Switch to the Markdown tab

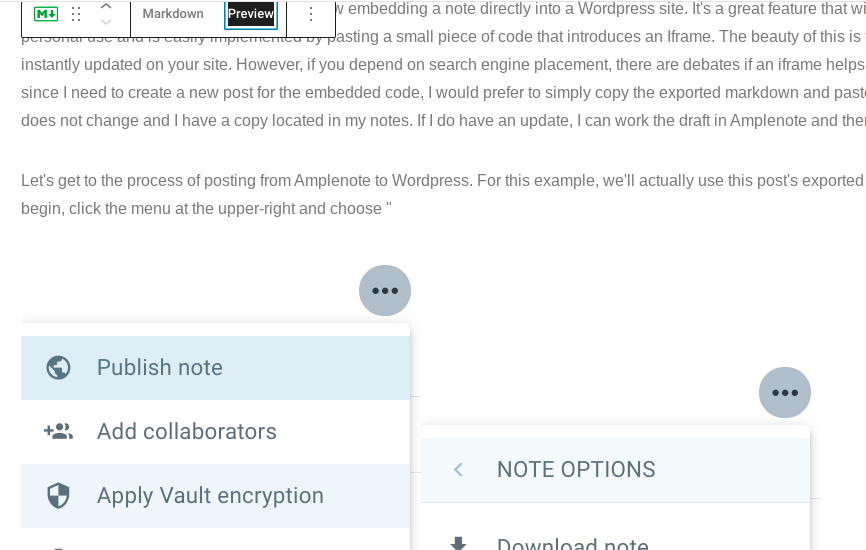[173, 14]
